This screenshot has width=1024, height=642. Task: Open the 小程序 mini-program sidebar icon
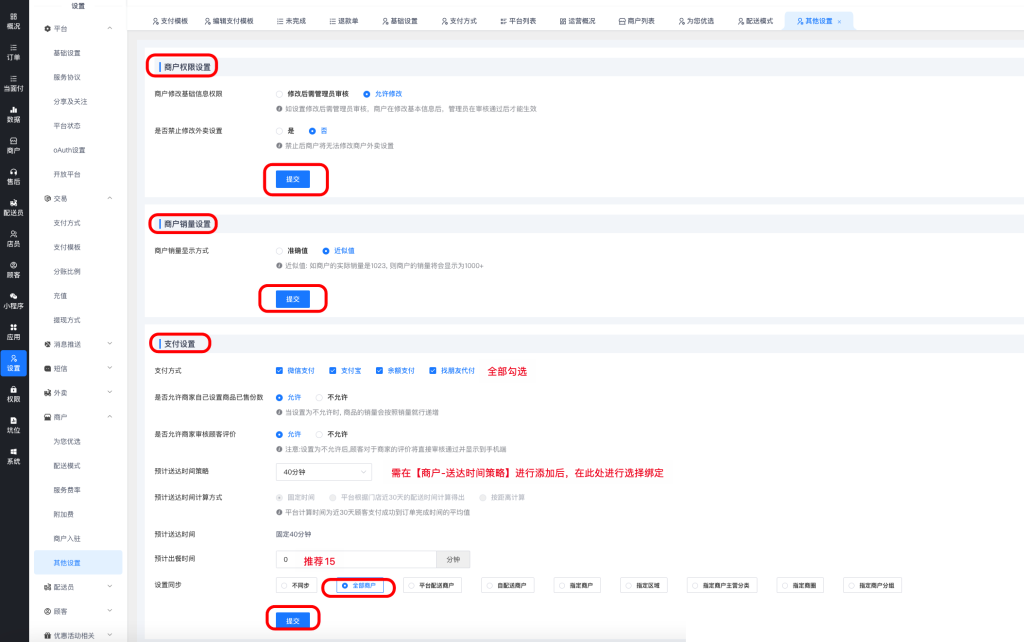click(13, 300)
